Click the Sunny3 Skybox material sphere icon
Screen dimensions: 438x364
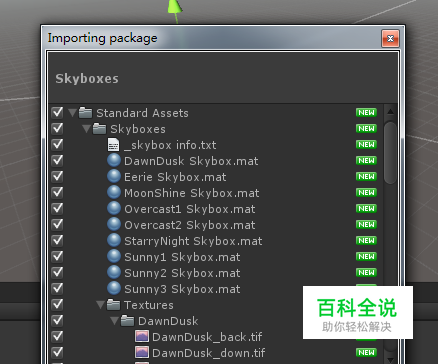click(114, 288)
